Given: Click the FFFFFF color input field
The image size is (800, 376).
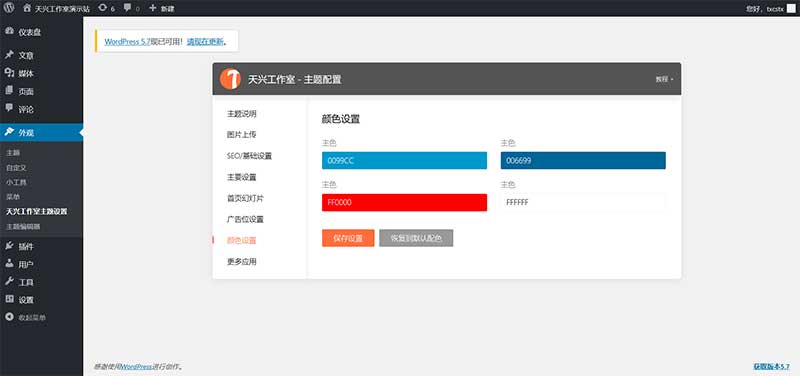Looking at the screenshot, I should point(583,203).
